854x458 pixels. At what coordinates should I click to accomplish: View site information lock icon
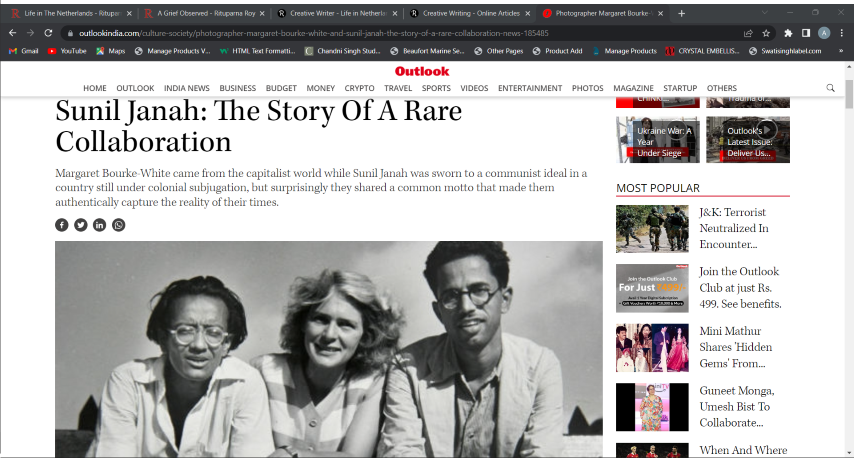pyautogui.click(x=70, y=33)
